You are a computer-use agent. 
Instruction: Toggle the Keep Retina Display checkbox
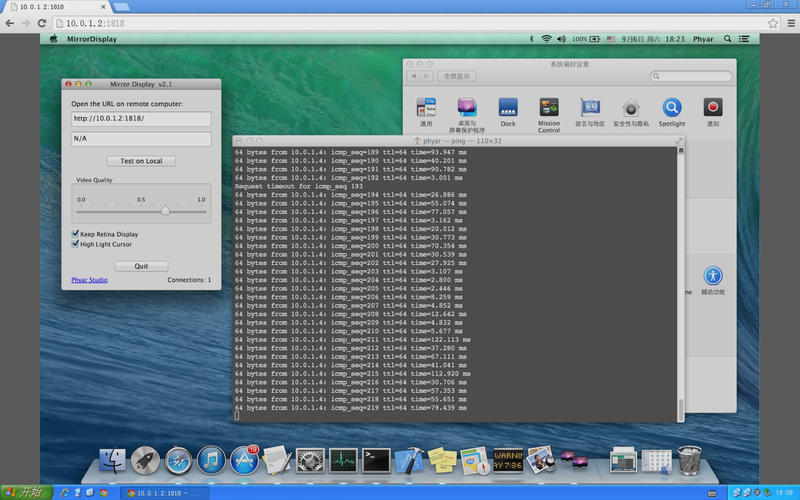[x=75, y=234]
